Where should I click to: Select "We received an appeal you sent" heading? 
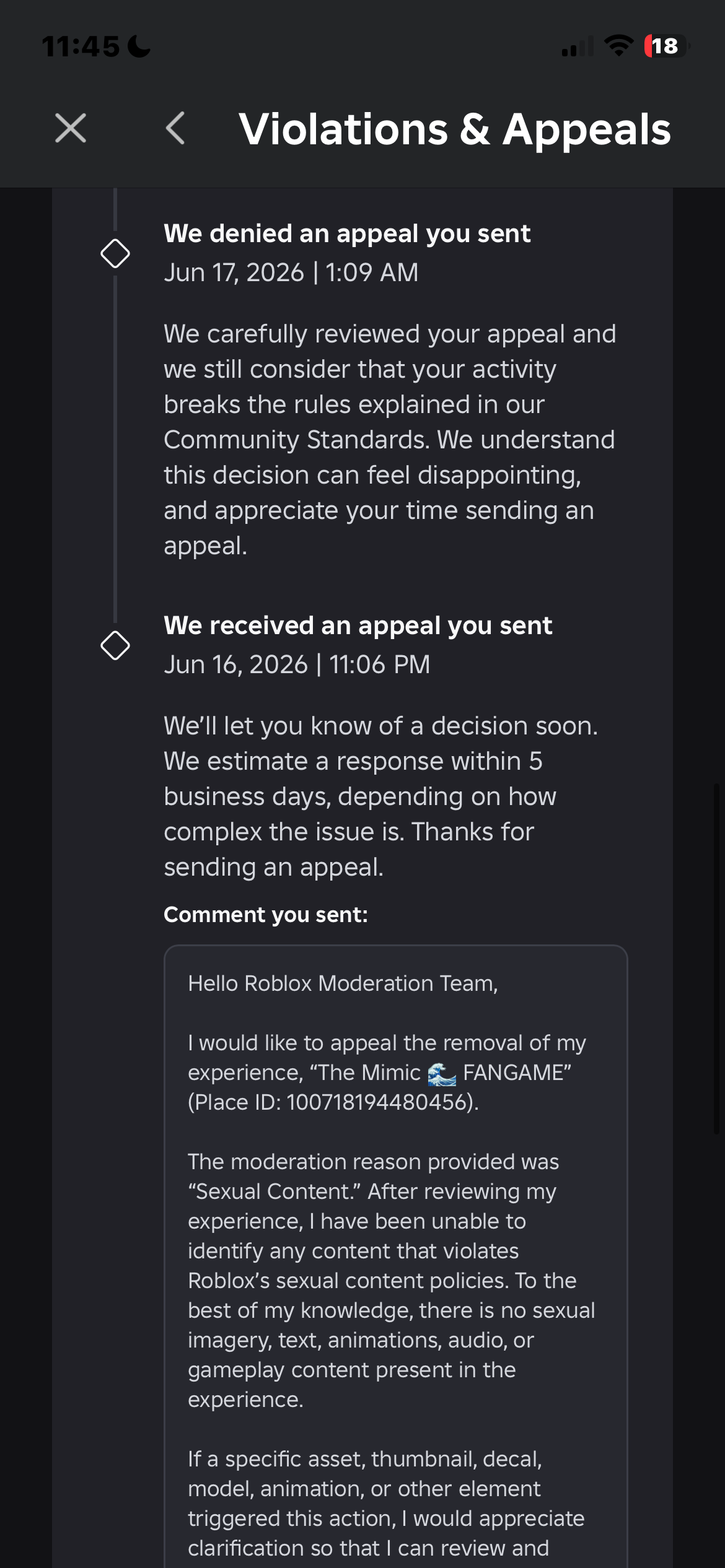358,625
